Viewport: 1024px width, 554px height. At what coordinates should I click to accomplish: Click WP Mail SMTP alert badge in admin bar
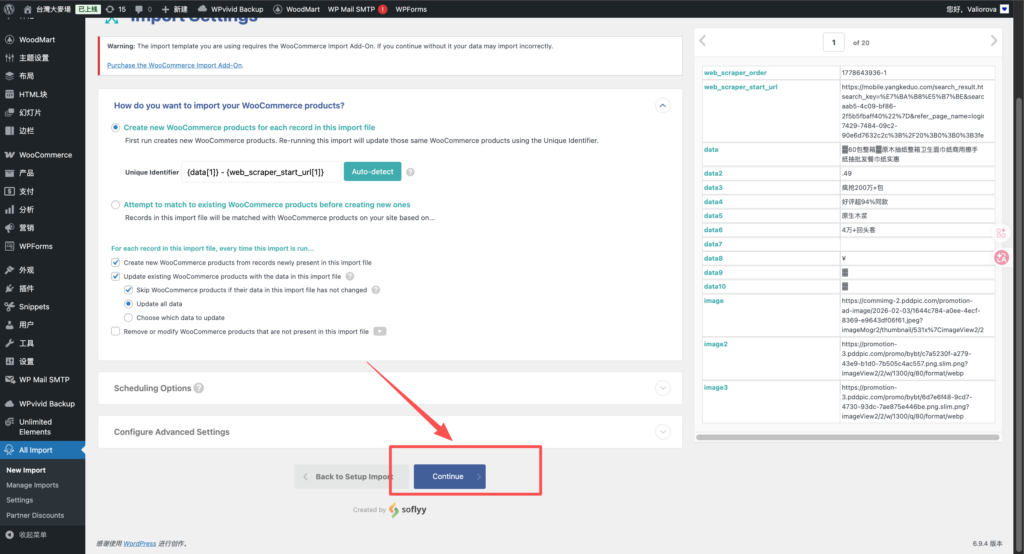click(383, 9)
